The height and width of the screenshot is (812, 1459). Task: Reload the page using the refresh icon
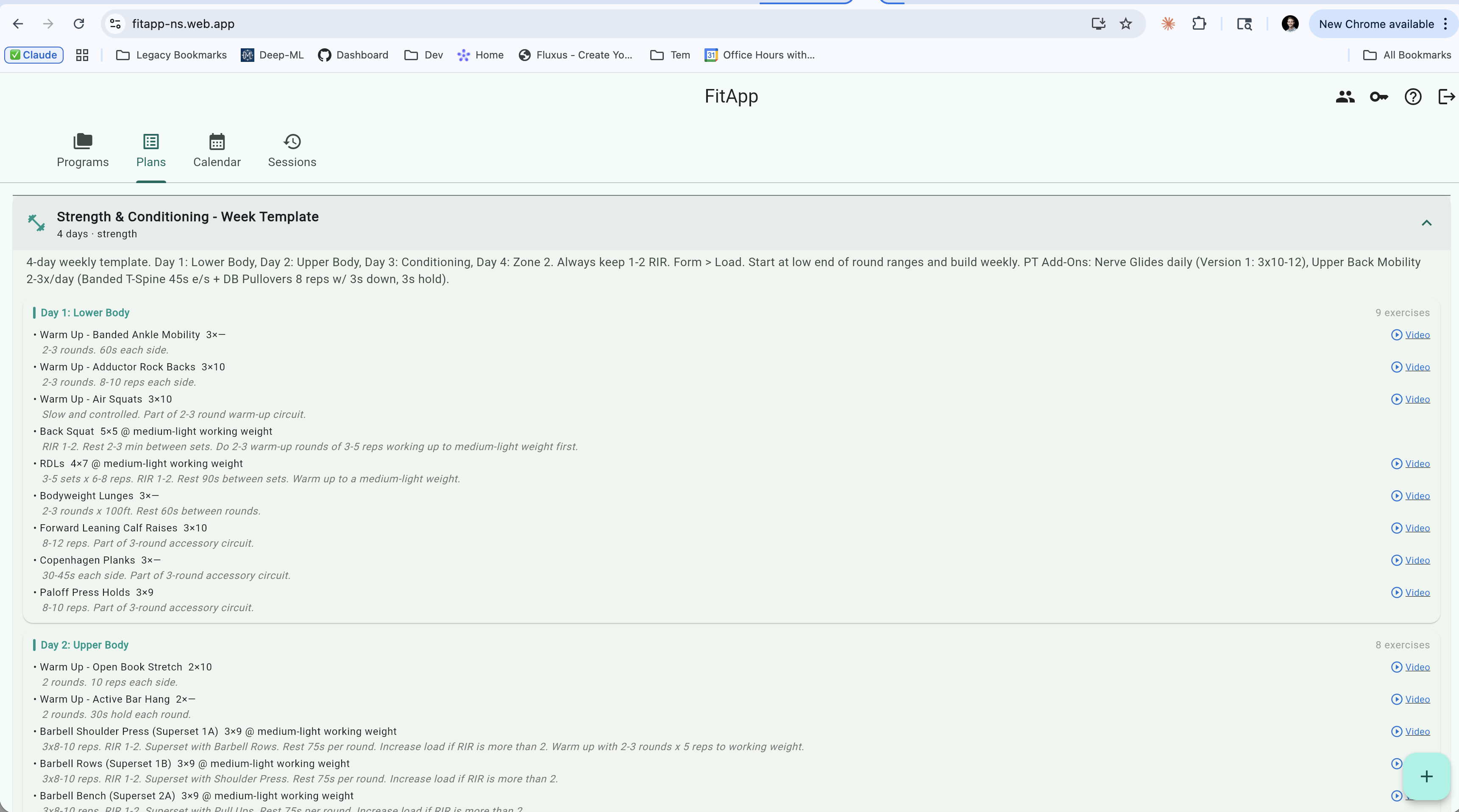(x=79, y=24)
